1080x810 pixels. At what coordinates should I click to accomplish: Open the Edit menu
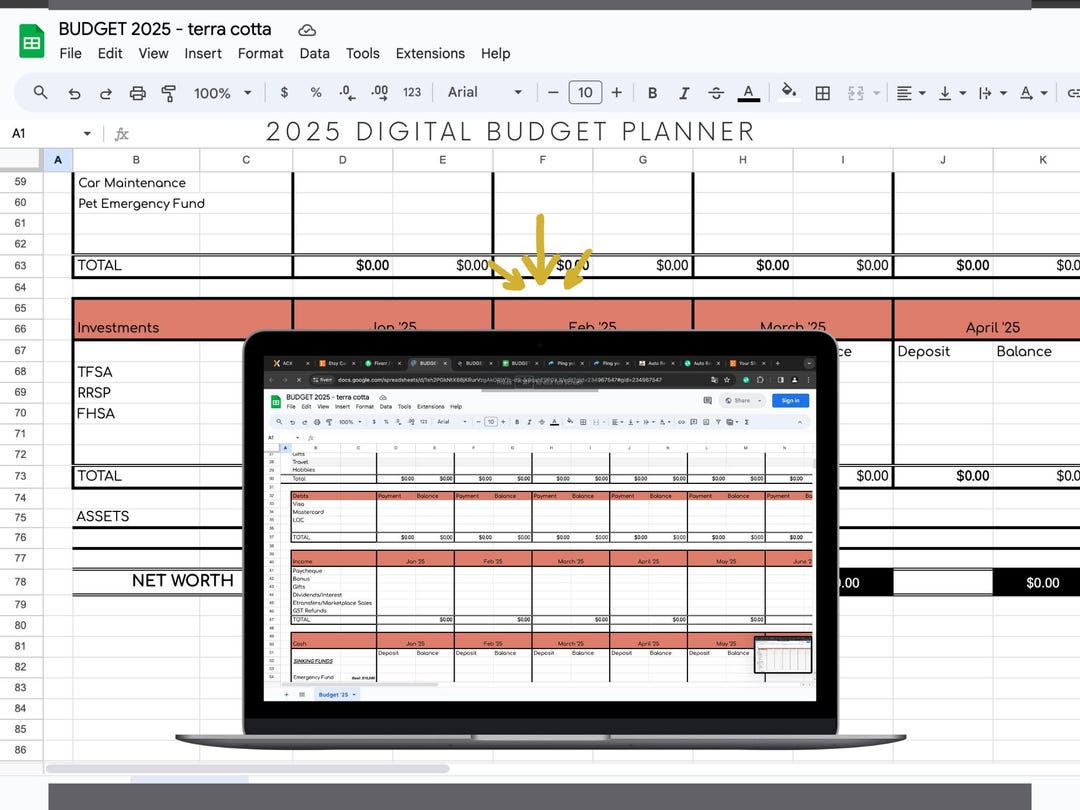point(110,53)
